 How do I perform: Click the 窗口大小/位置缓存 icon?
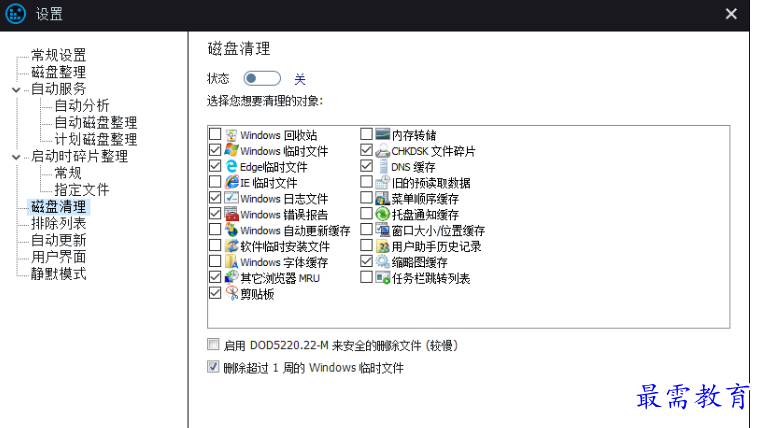coord(382,230)
